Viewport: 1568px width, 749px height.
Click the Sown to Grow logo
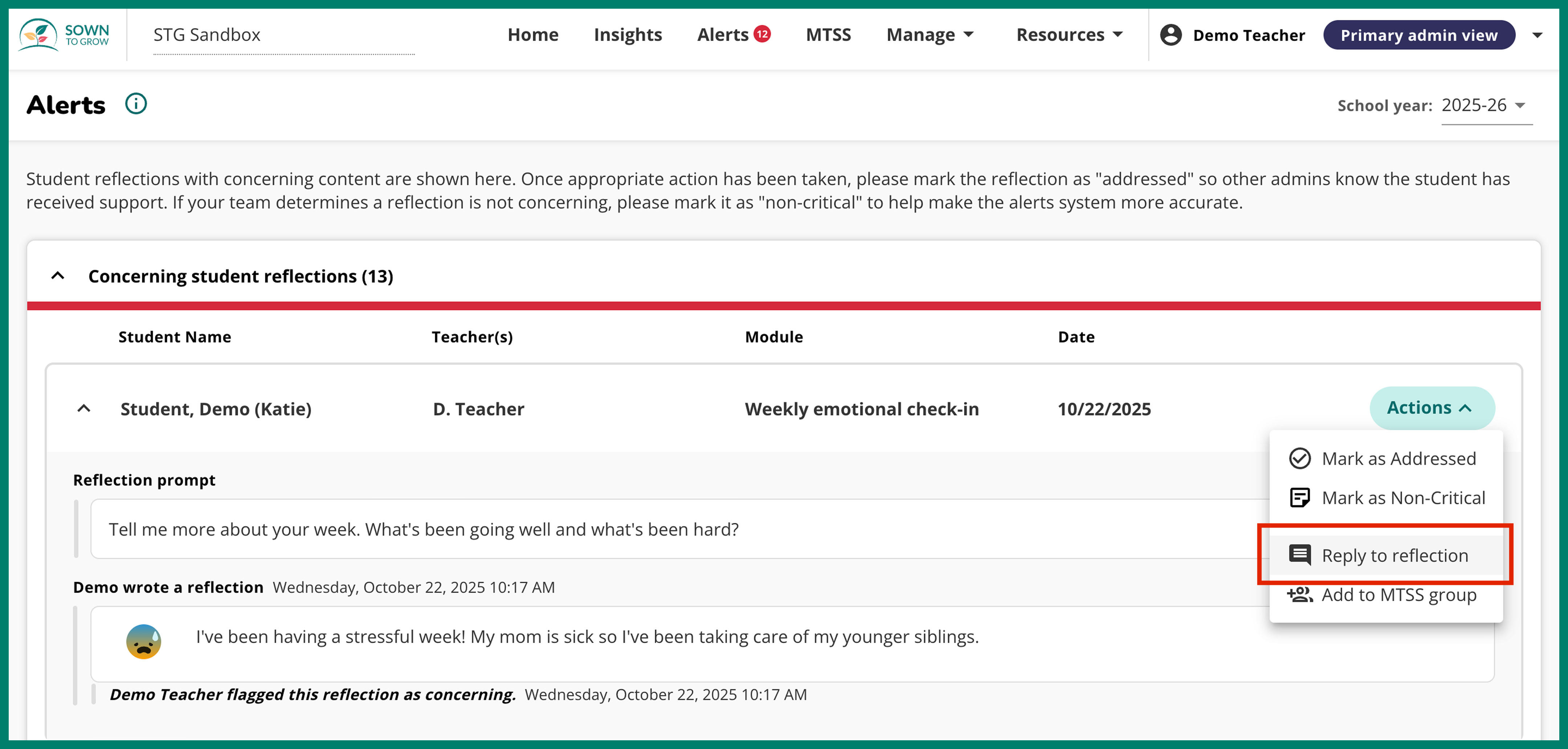63,35
